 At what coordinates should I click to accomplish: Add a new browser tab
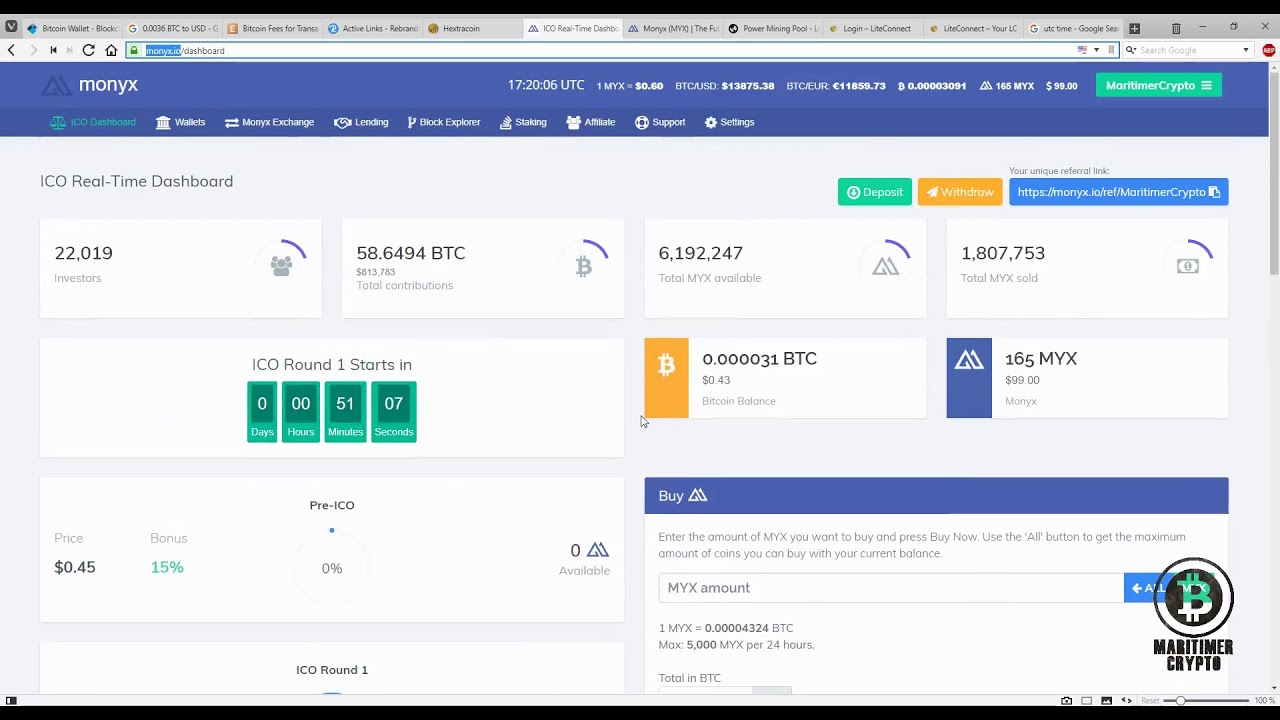pos(1134,28)
